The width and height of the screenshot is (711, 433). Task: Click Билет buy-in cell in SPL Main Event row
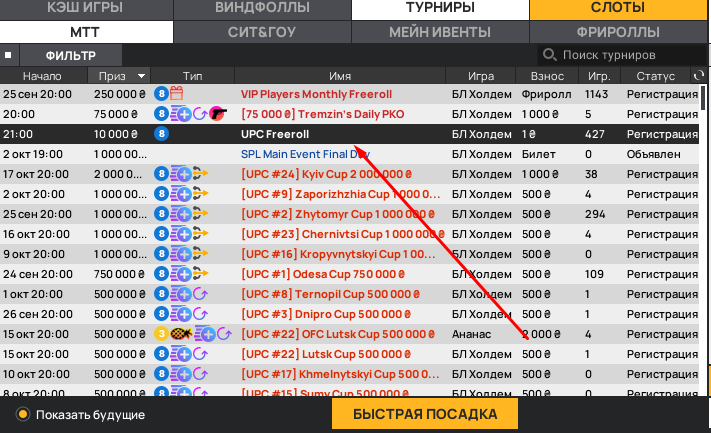538,154
